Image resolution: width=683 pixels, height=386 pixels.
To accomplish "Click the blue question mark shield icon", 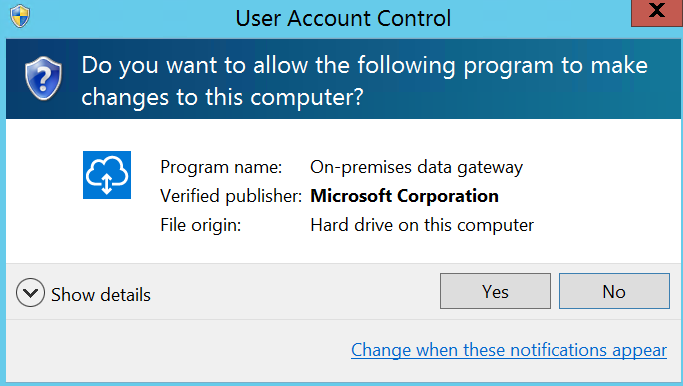I will click(x=43, y=78).
